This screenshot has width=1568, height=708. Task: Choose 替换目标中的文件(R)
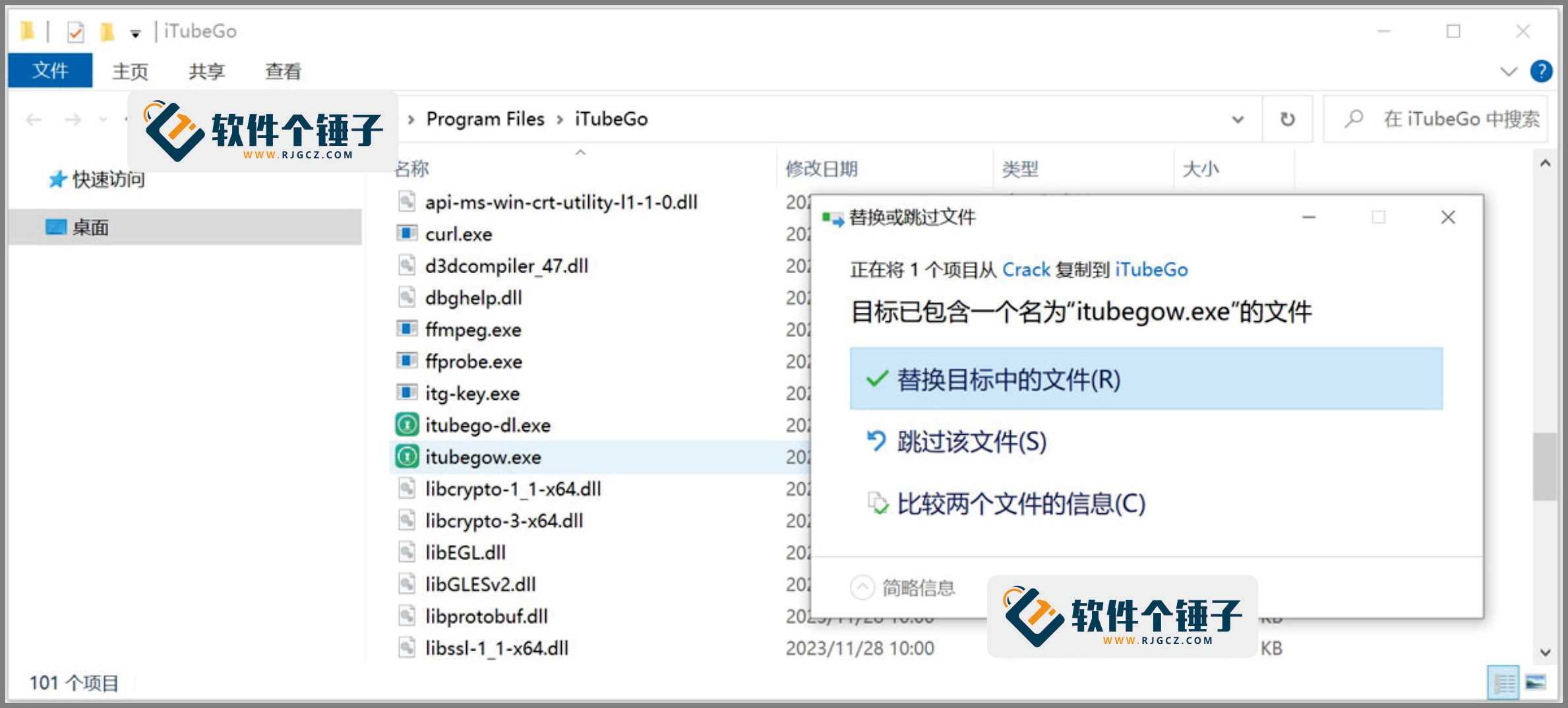pyautogui.click(x=1146, y=379)
